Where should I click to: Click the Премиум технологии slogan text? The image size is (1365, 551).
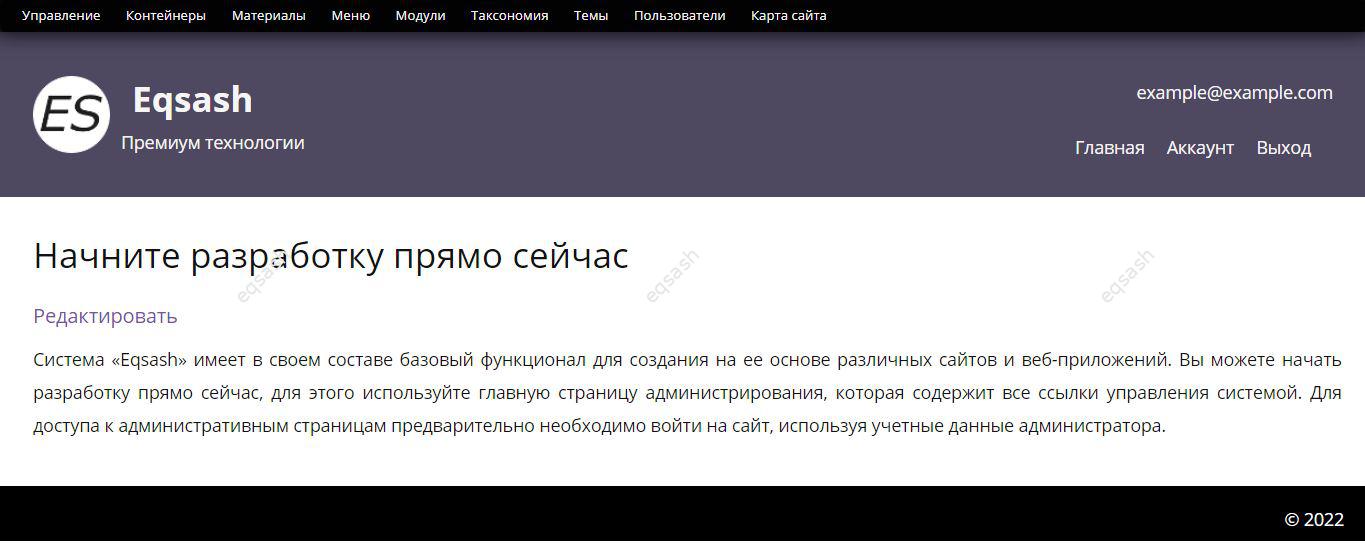click(x=213, y=143)
